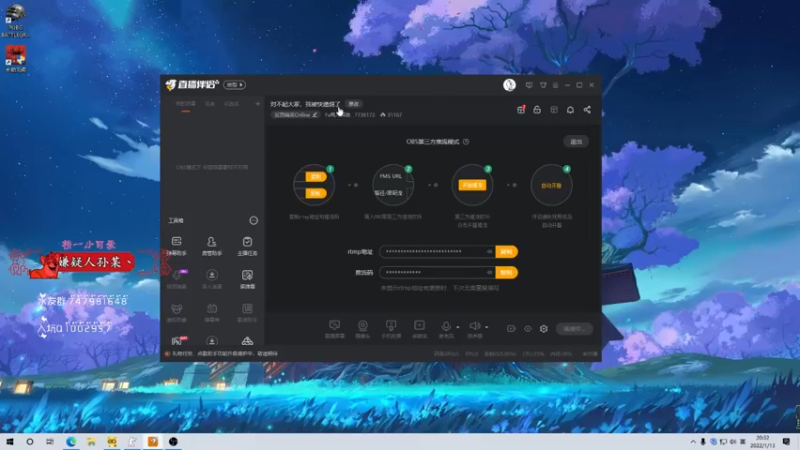
Task: Reveal the stream key with eye icon
Action: (489, 272)
